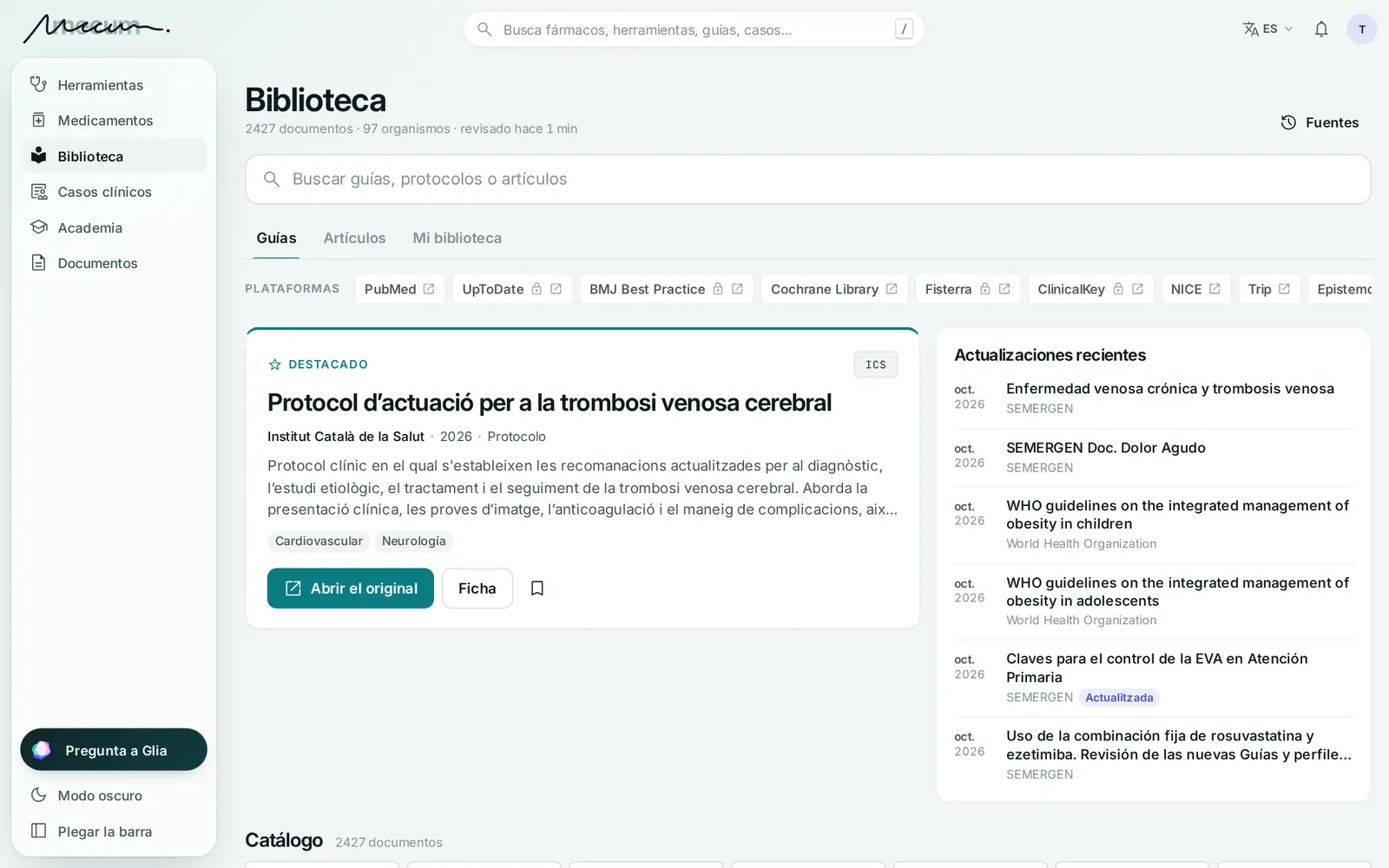Open Fisterra platform link
The width and height of the screenshot is (1389, 868).
(968, 289)
